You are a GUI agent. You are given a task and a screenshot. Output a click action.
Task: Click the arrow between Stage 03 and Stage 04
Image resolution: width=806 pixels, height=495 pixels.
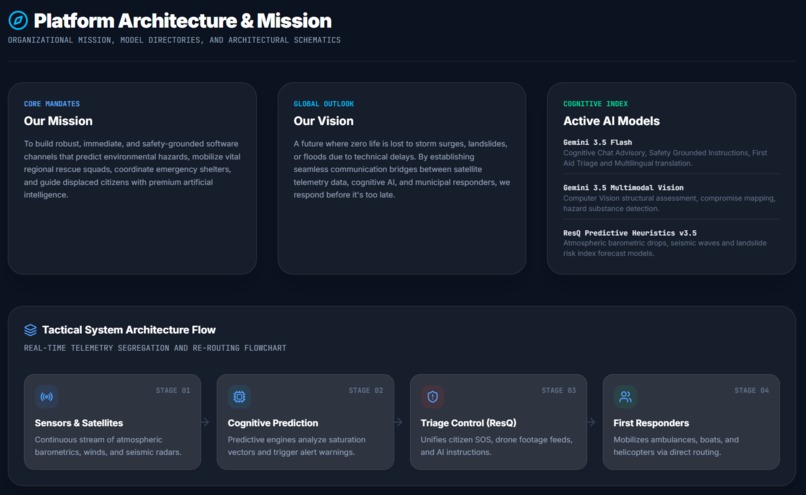[x=591, y=422]
